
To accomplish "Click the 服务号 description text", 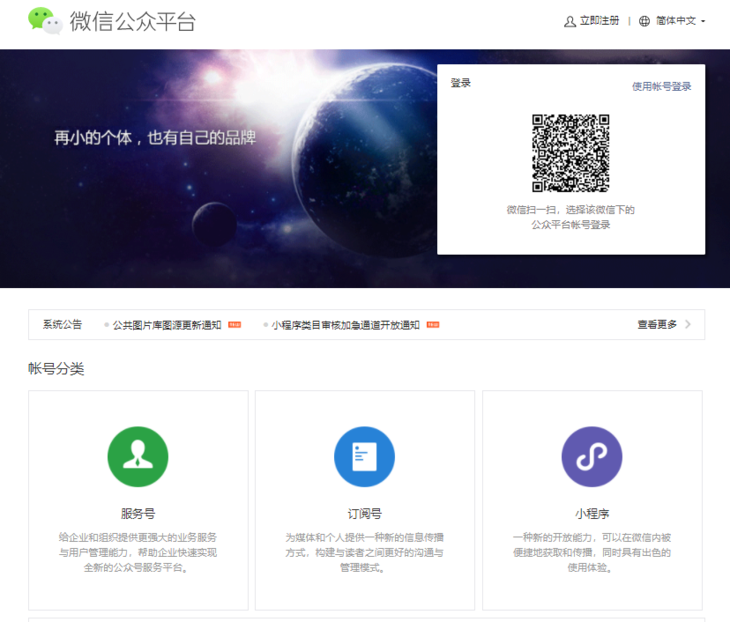I will [x=138, y=553].
